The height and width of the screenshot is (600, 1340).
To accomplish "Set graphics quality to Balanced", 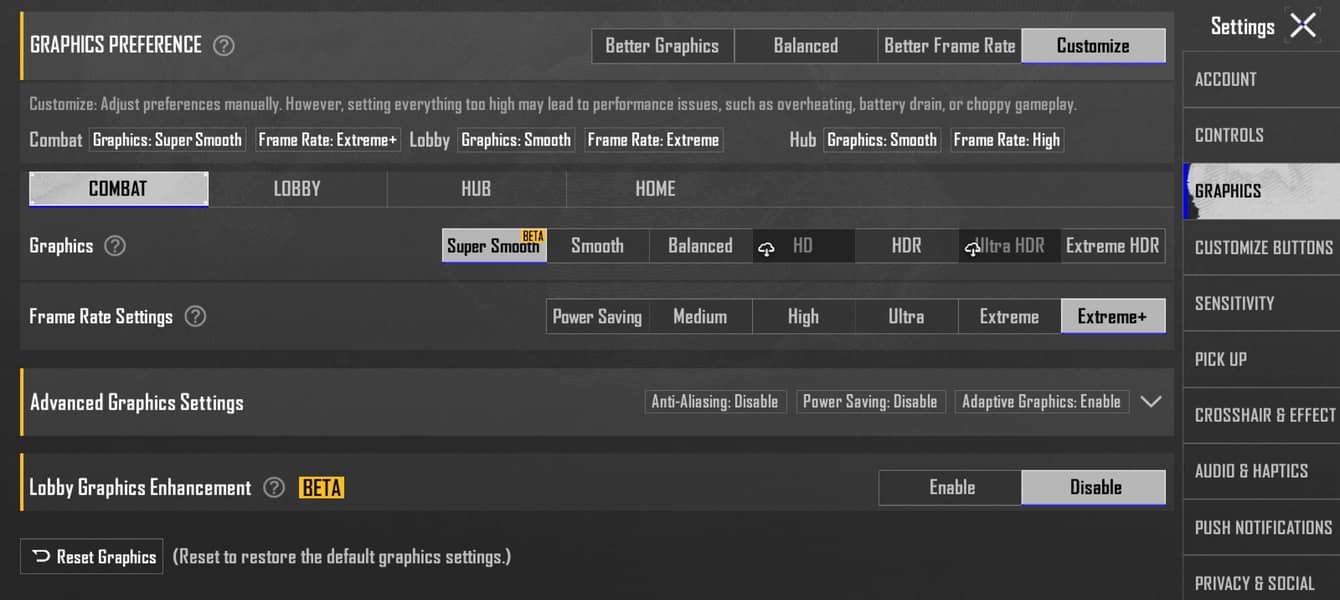I will coord(700,246).
